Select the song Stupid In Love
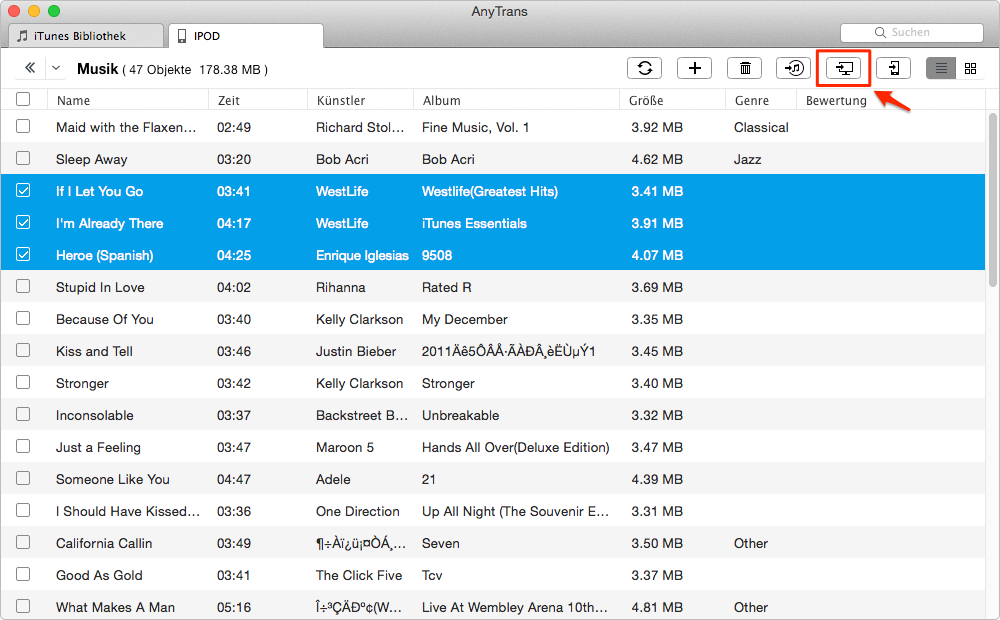 (x=100, y=287)
